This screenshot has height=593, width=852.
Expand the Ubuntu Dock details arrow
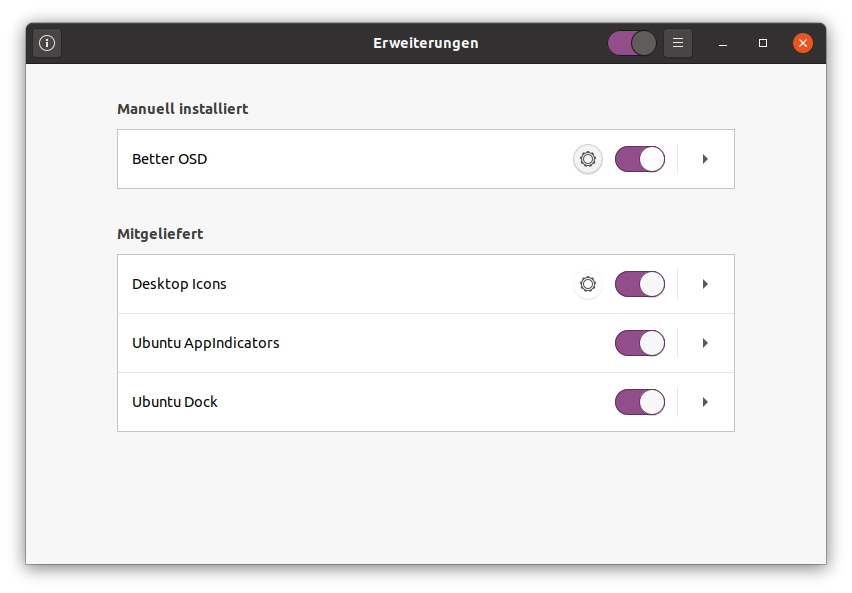pyautogui.click(x=705, y=402)
